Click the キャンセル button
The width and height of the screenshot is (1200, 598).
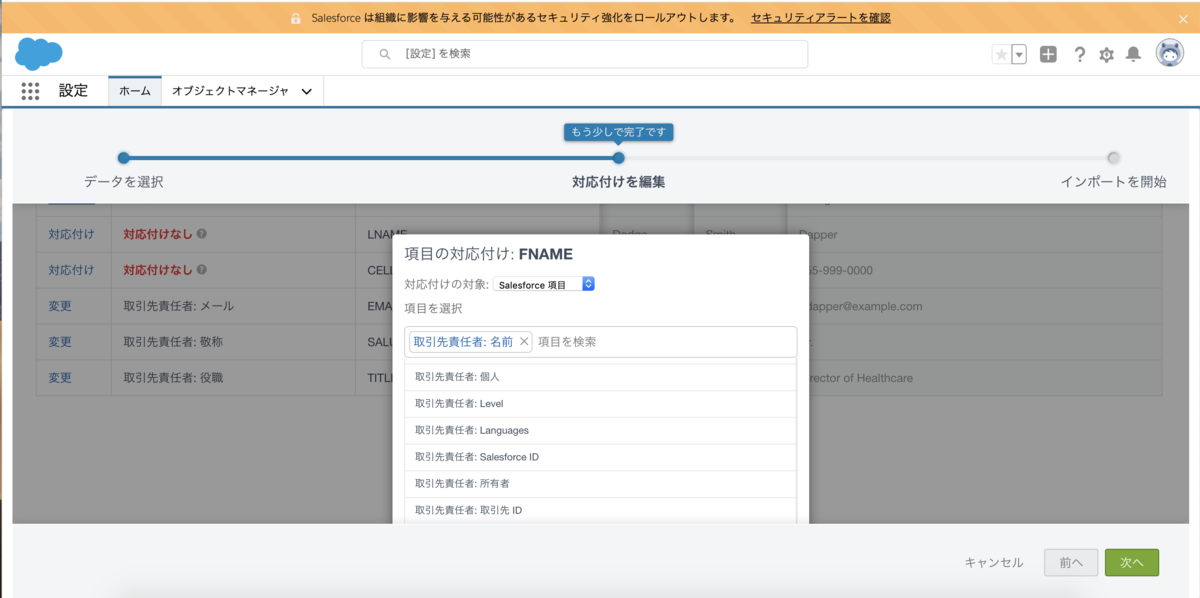(994, 563)
